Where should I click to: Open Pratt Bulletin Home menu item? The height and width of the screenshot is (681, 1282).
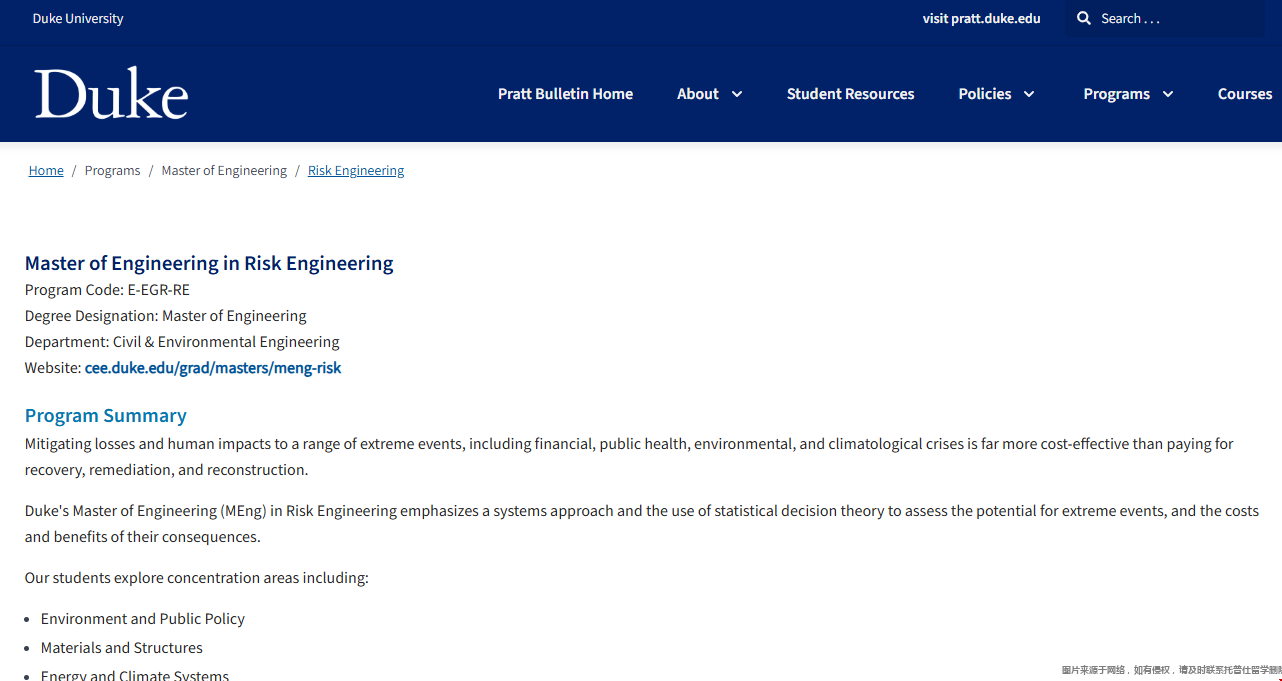[565, 94]
